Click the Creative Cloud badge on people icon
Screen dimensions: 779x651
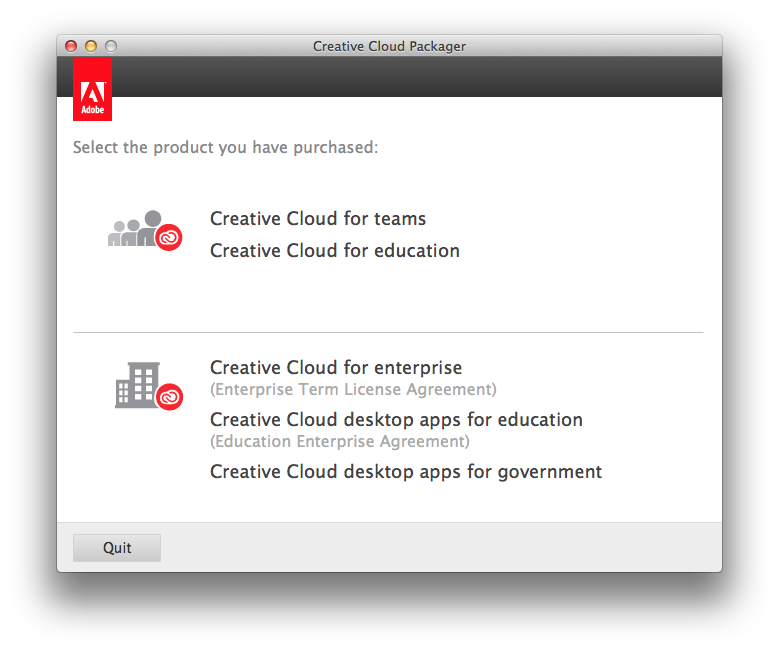[x=169, y=237]
